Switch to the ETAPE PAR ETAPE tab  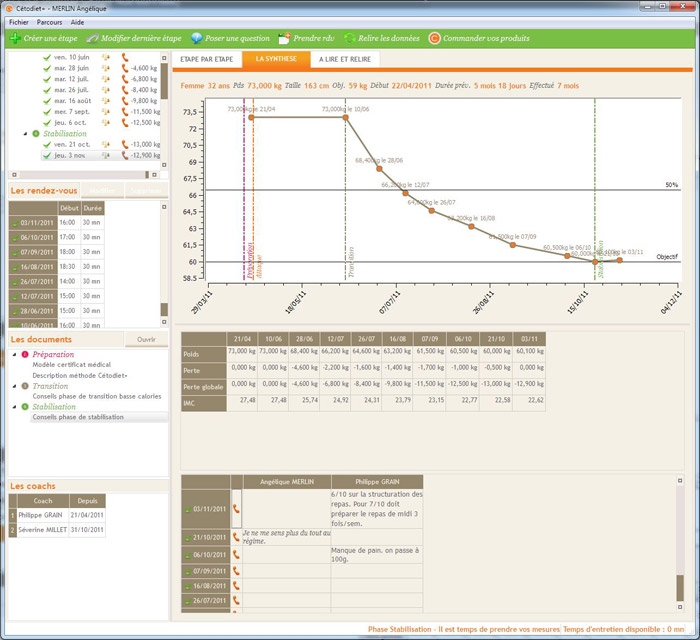coord(207,59)
